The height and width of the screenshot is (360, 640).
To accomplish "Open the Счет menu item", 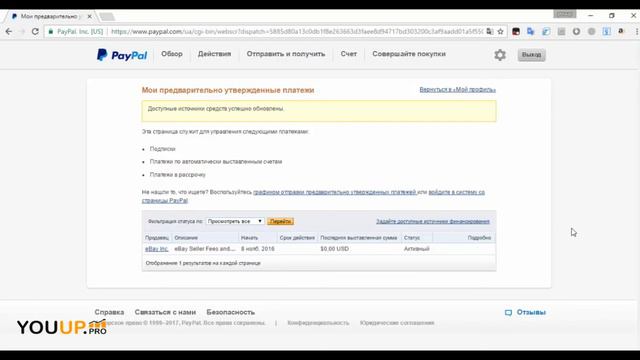I will [349, 54].
